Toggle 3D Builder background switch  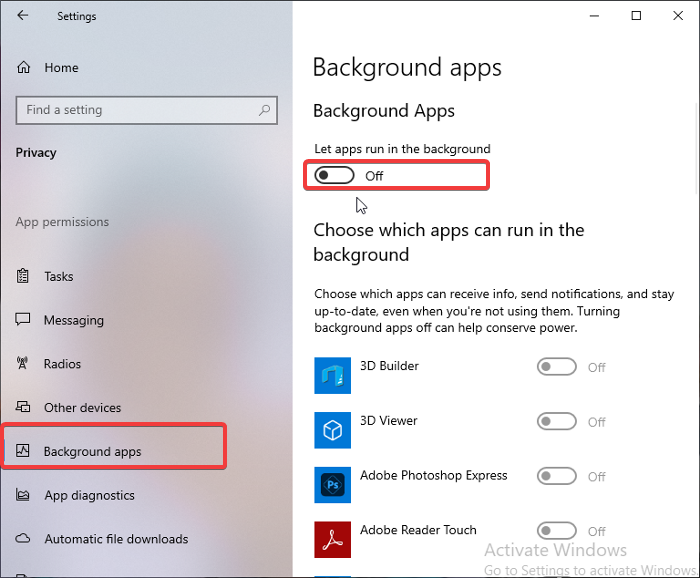click(557, 367)
